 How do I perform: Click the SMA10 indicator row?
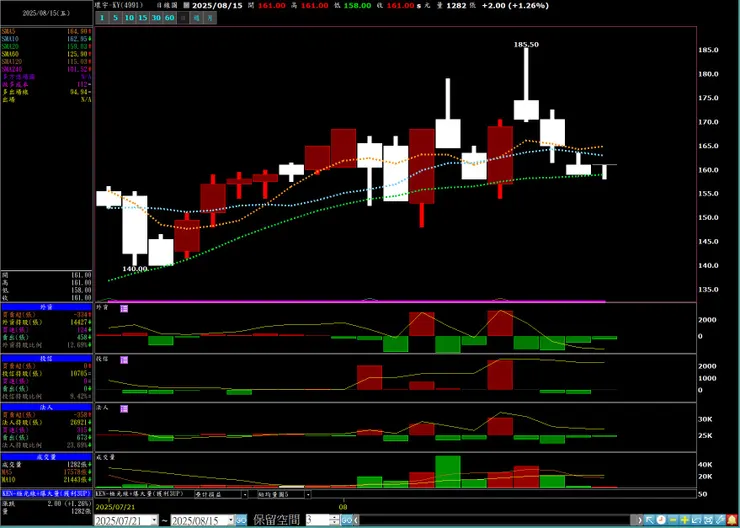point(46,39)
